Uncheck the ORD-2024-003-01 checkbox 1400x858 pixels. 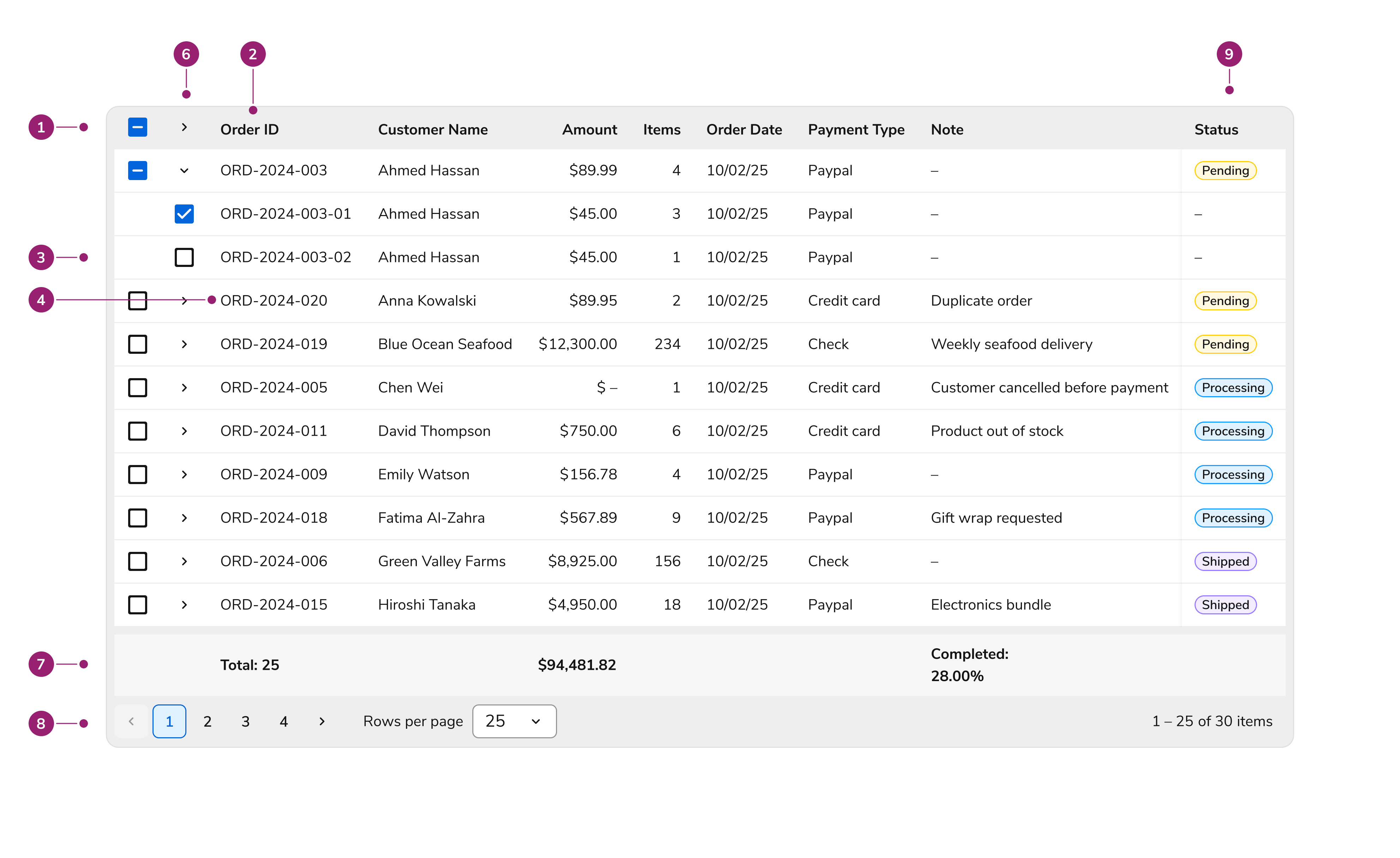[x=184, y=214]
